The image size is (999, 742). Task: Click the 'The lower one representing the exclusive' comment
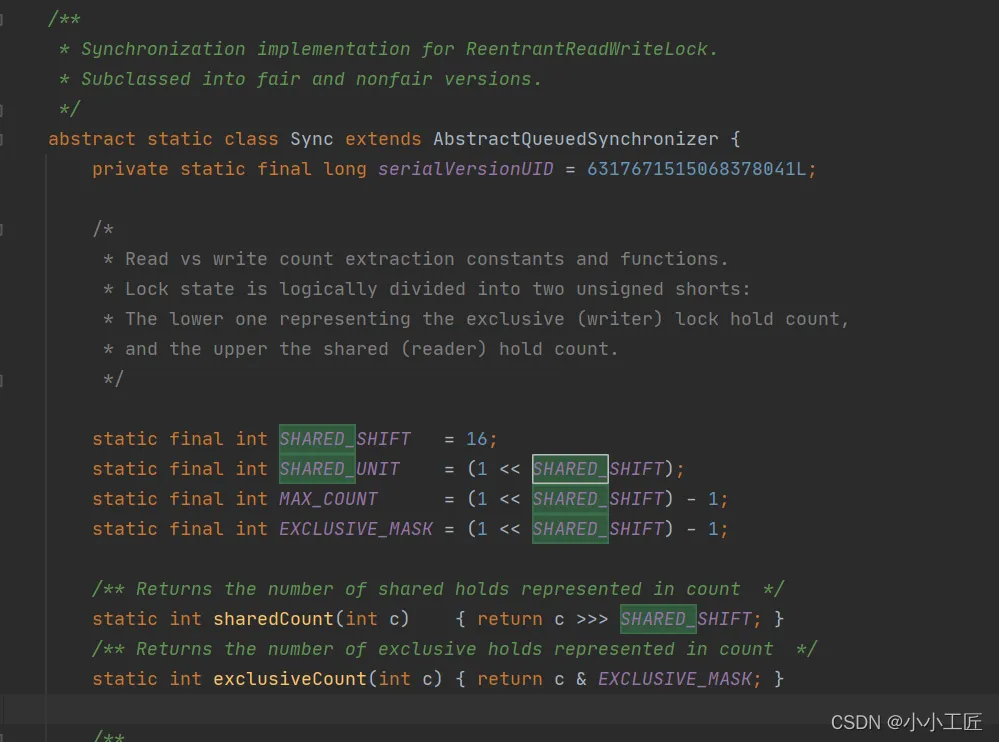point(476,319)
